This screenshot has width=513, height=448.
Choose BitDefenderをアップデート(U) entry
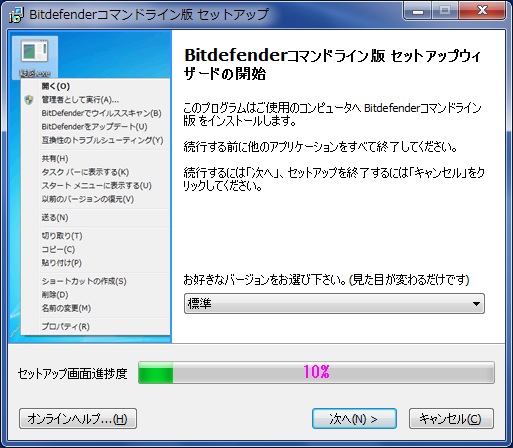(x=94, y=127)
